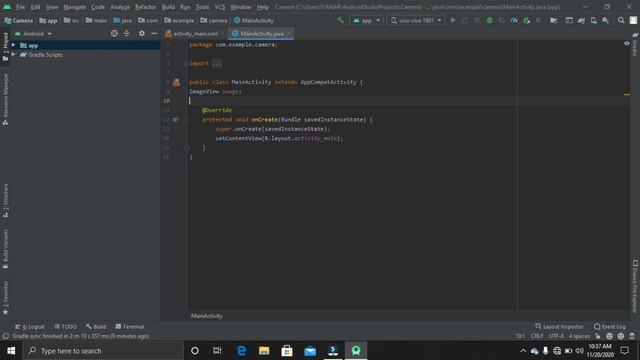
Task: Expand the Gradle Scripts tree node
Action: coord(13,54)
